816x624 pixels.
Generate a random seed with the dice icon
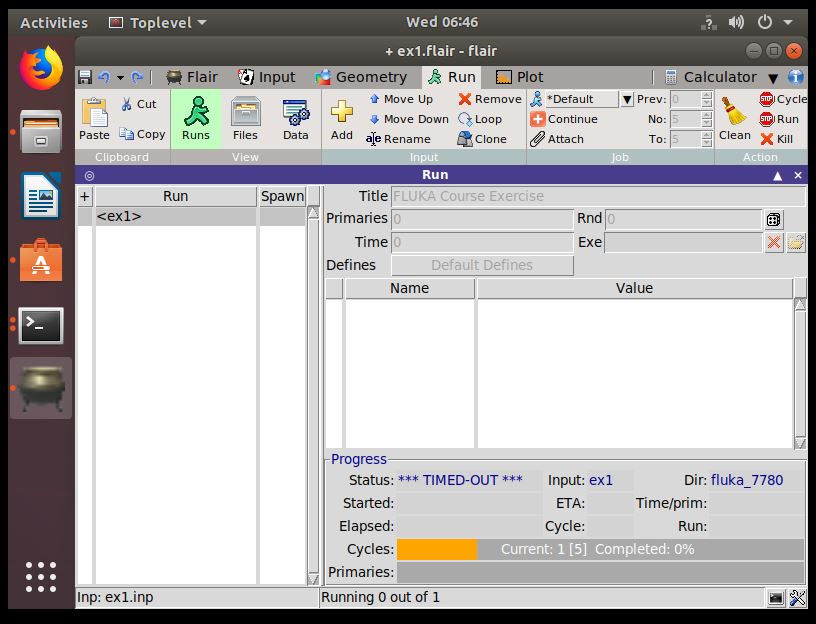(x=773, y=220)
